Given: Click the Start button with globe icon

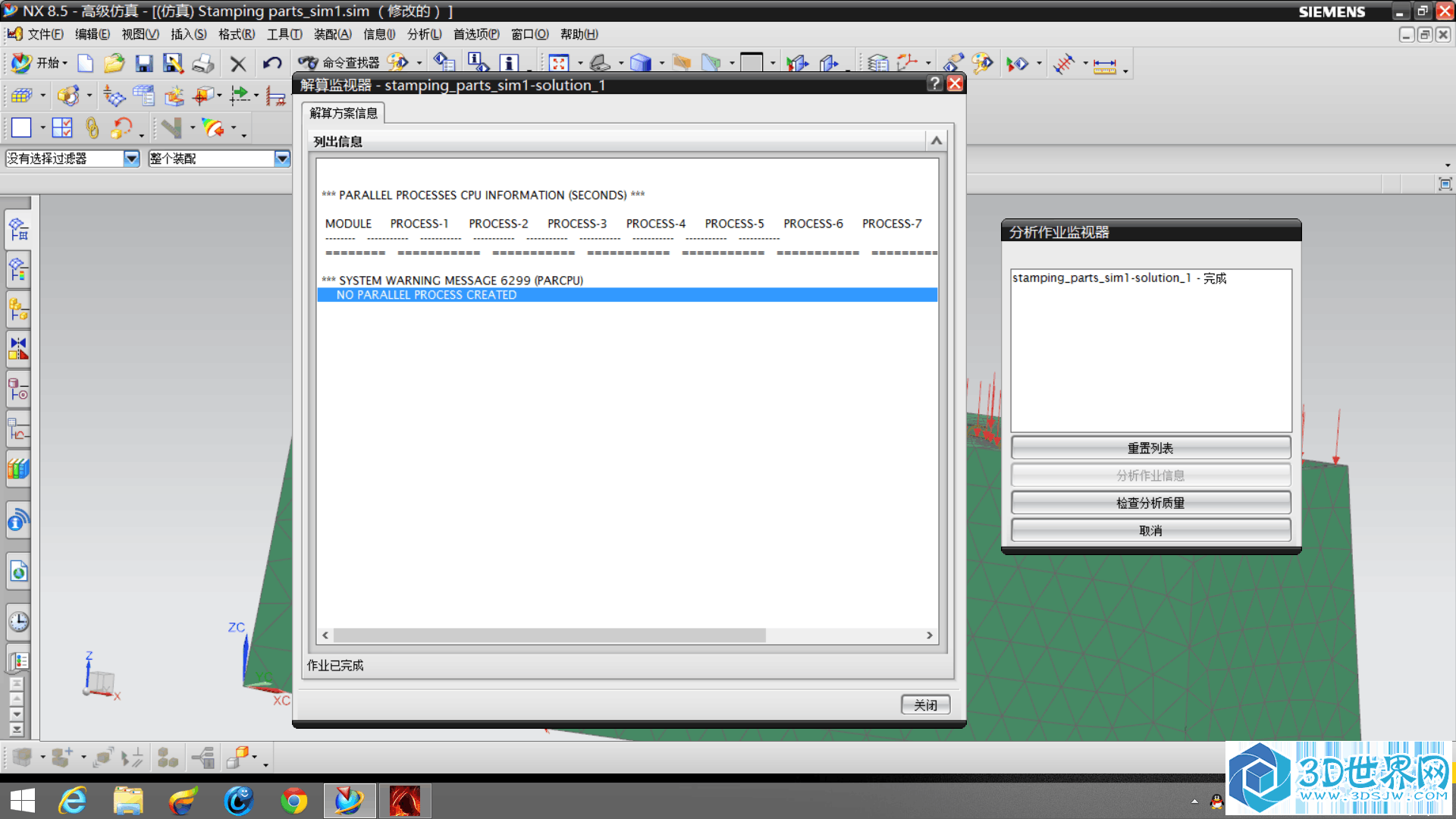Looking at the screenshot, I should [38, 64].
